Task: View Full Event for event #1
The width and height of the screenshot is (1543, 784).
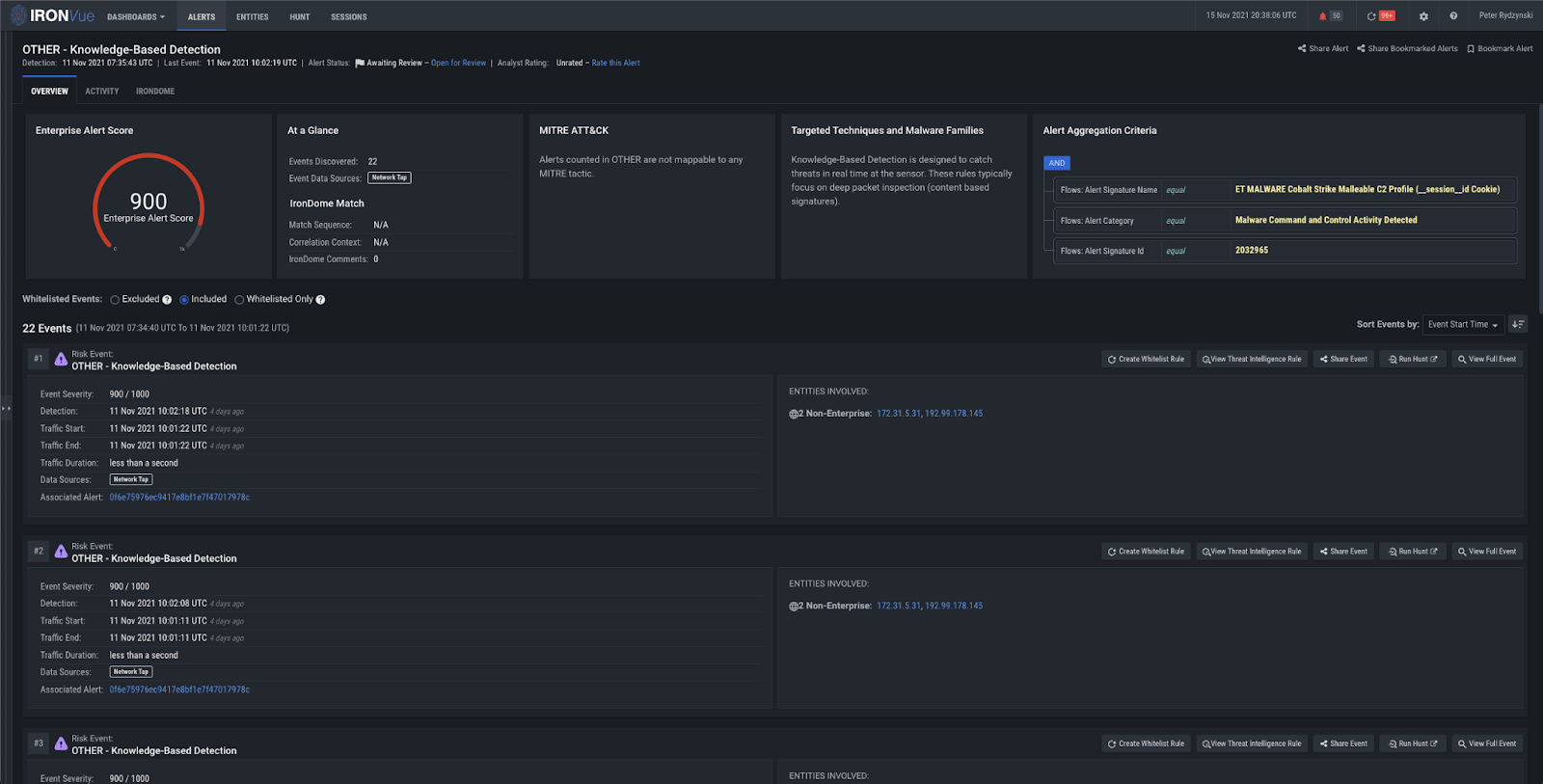Action: [1487, 359]
